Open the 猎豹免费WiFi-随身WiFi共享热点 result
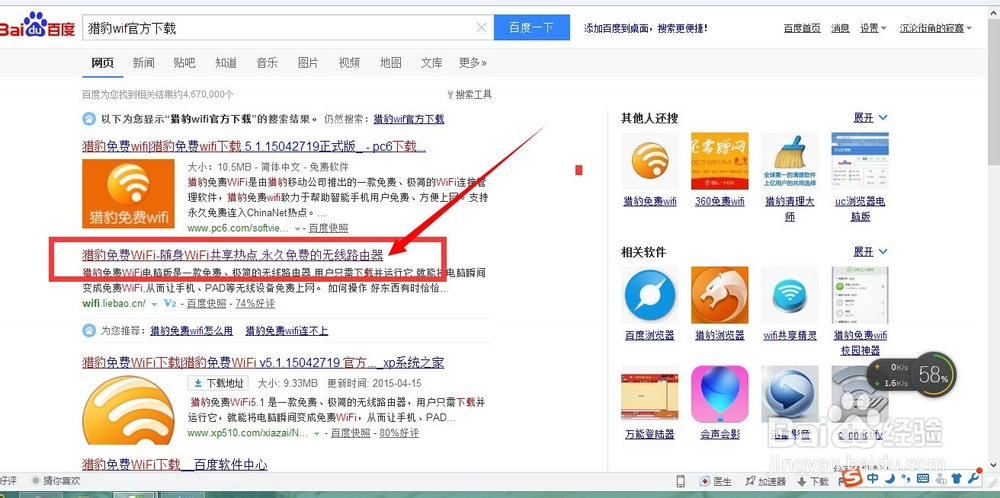The image size is (1000, 498). tap(233, 255)
